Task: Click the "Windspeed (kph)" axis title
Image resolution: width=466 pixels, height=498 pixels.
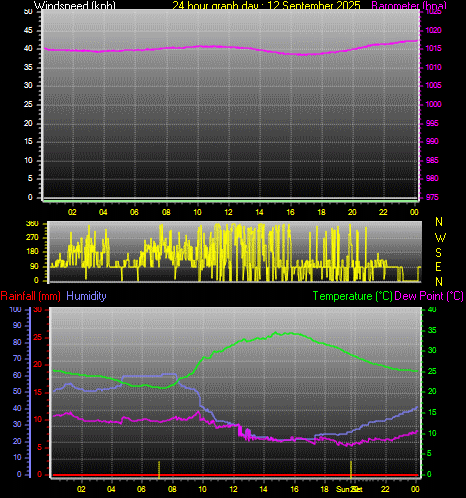Action: [75, 5]
